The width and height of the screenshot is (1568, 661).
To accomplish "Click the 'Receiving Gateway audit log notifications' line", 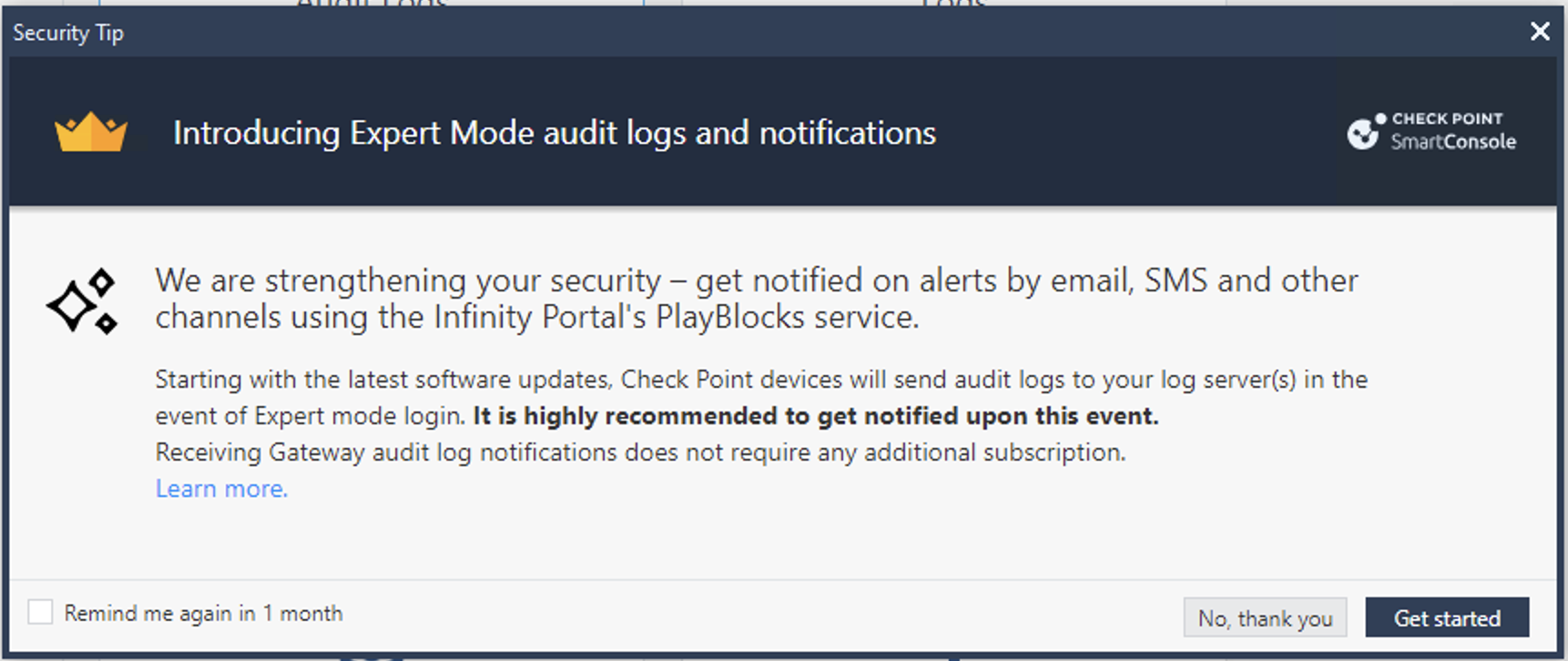I will (640, 453).
